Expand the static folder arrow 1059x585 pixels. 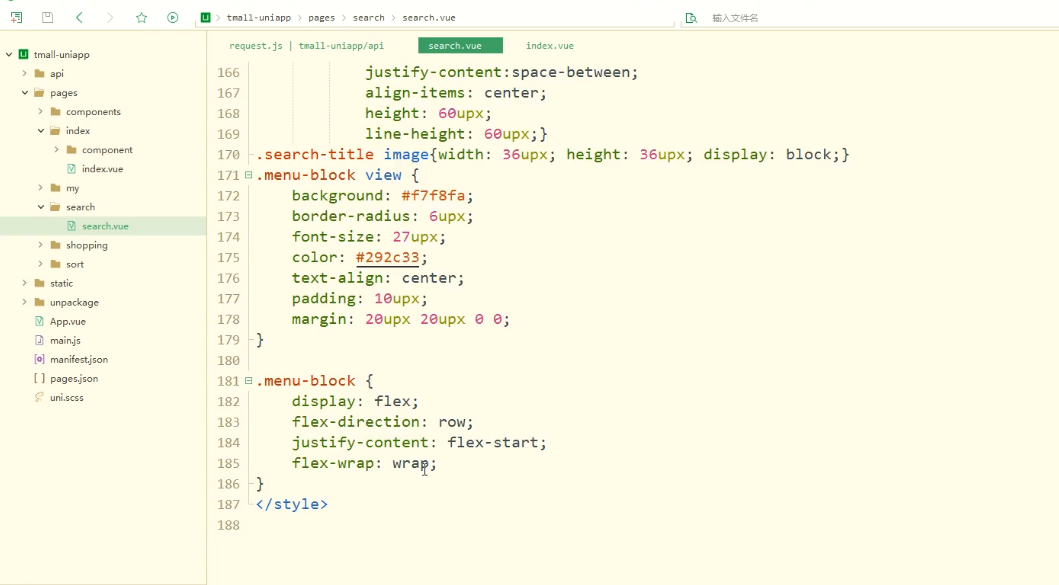(x=24, y=283)
